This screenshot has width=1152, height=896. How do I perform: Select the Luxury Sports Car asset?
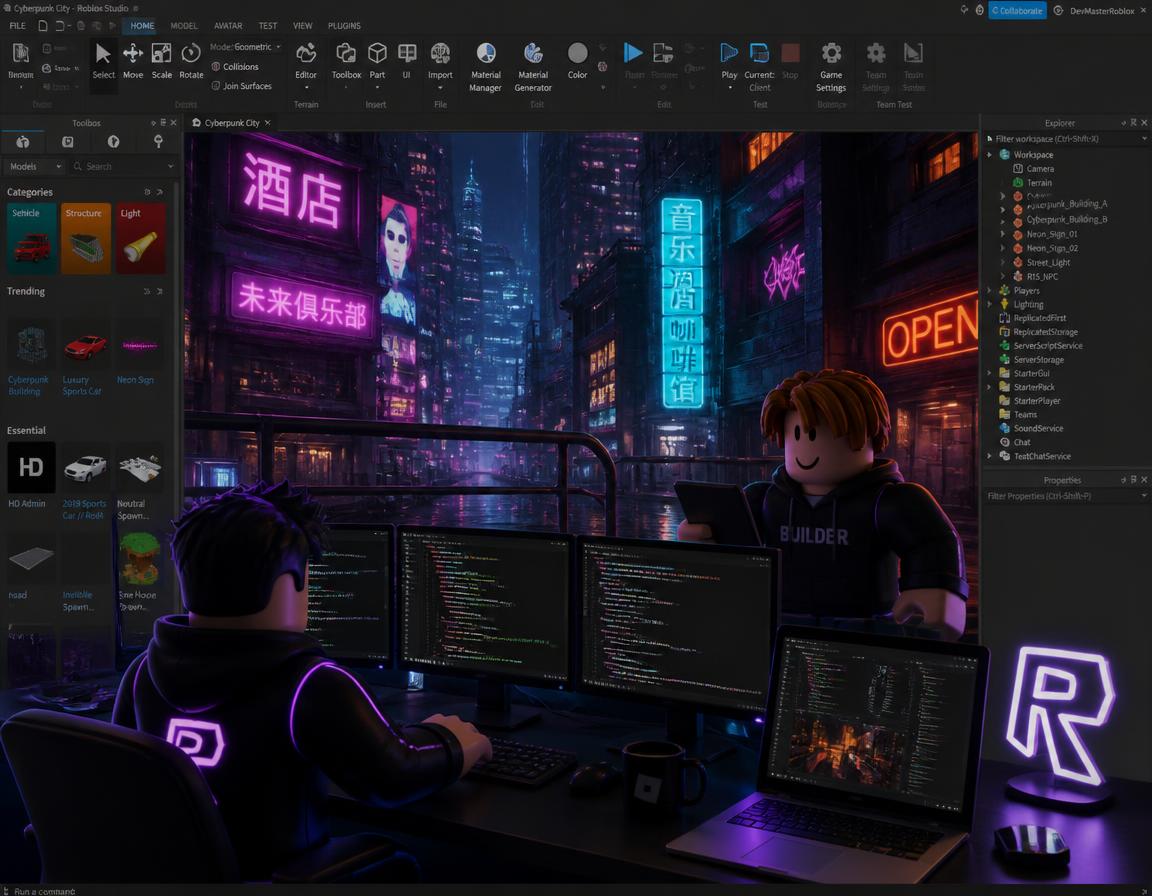pyautogui.click(x=84, y=357)
